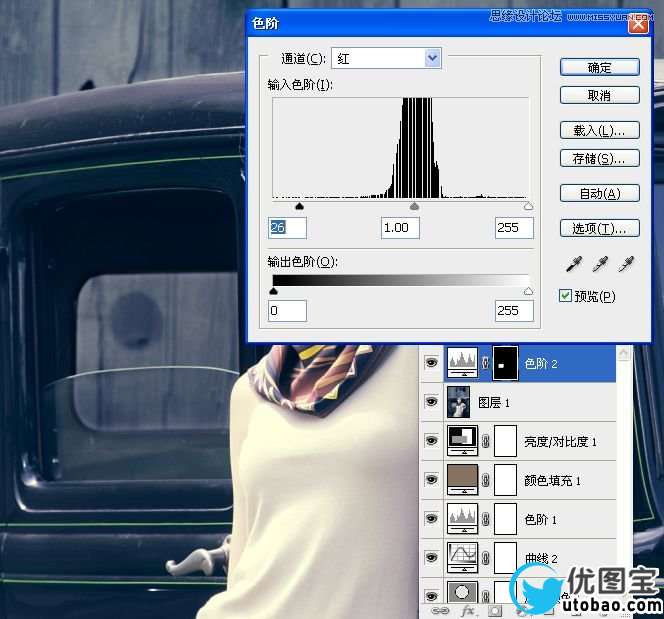Click the input midtone gray slider
Viewport: 664px width, 619px height.
pos(415,207)
